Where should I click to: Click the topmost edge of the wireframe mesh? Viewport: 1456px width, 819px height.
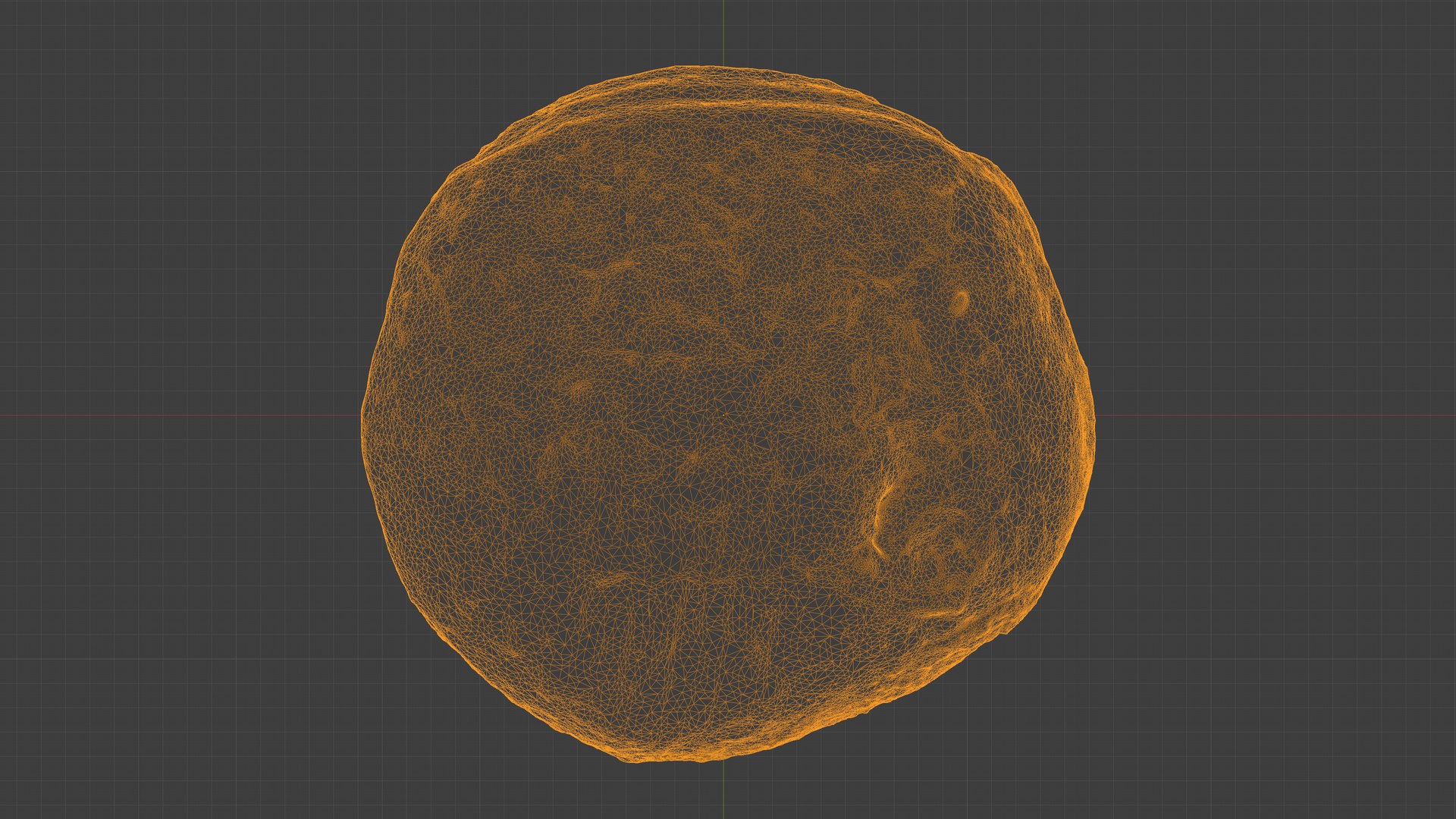[x=694, y=68]
